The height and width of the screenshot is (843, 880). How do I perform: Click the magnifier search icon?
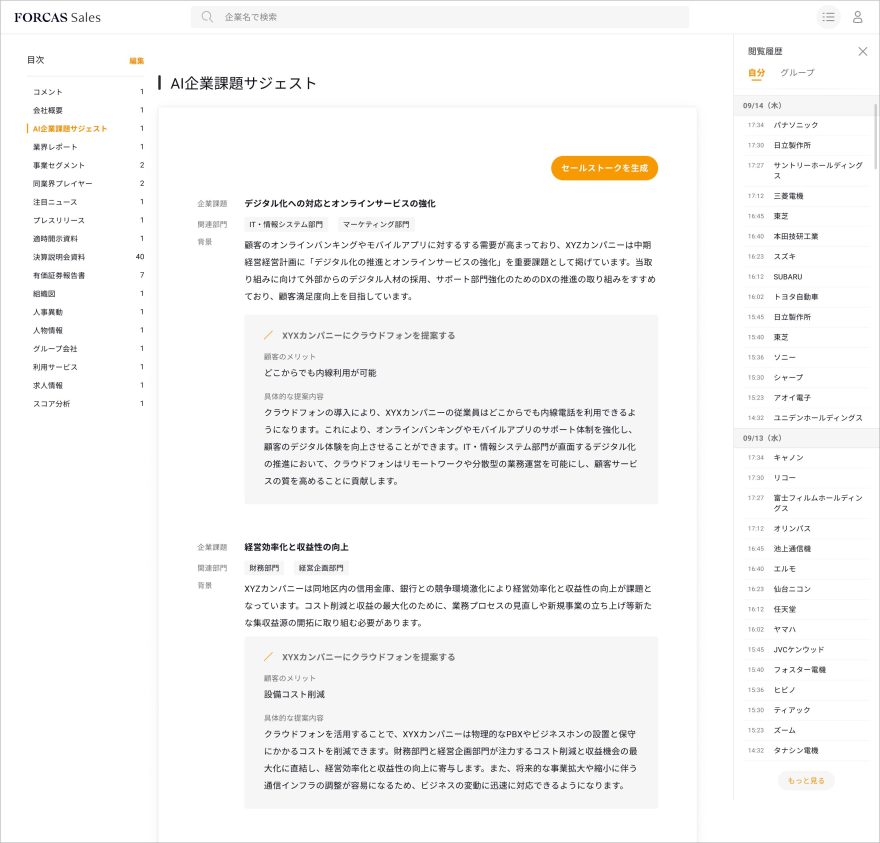pos(207,17)
